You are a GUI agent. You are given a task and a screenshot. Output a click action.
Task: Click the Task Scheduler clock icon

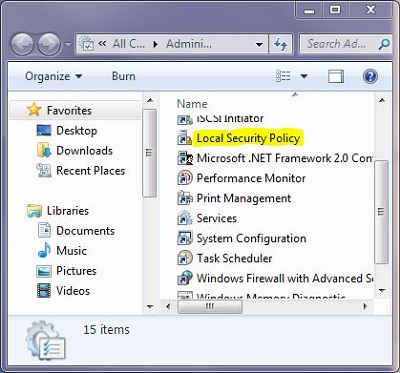point(185,258)
